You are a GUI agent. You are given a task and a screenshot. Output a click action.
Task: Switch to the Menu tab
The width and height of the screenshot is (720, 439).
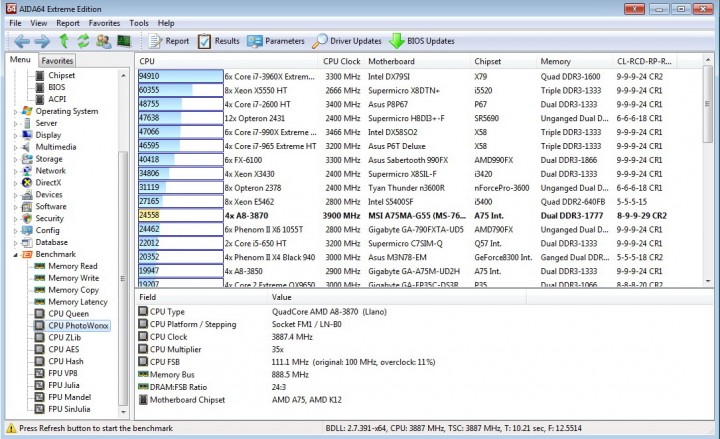pos(20,60)
